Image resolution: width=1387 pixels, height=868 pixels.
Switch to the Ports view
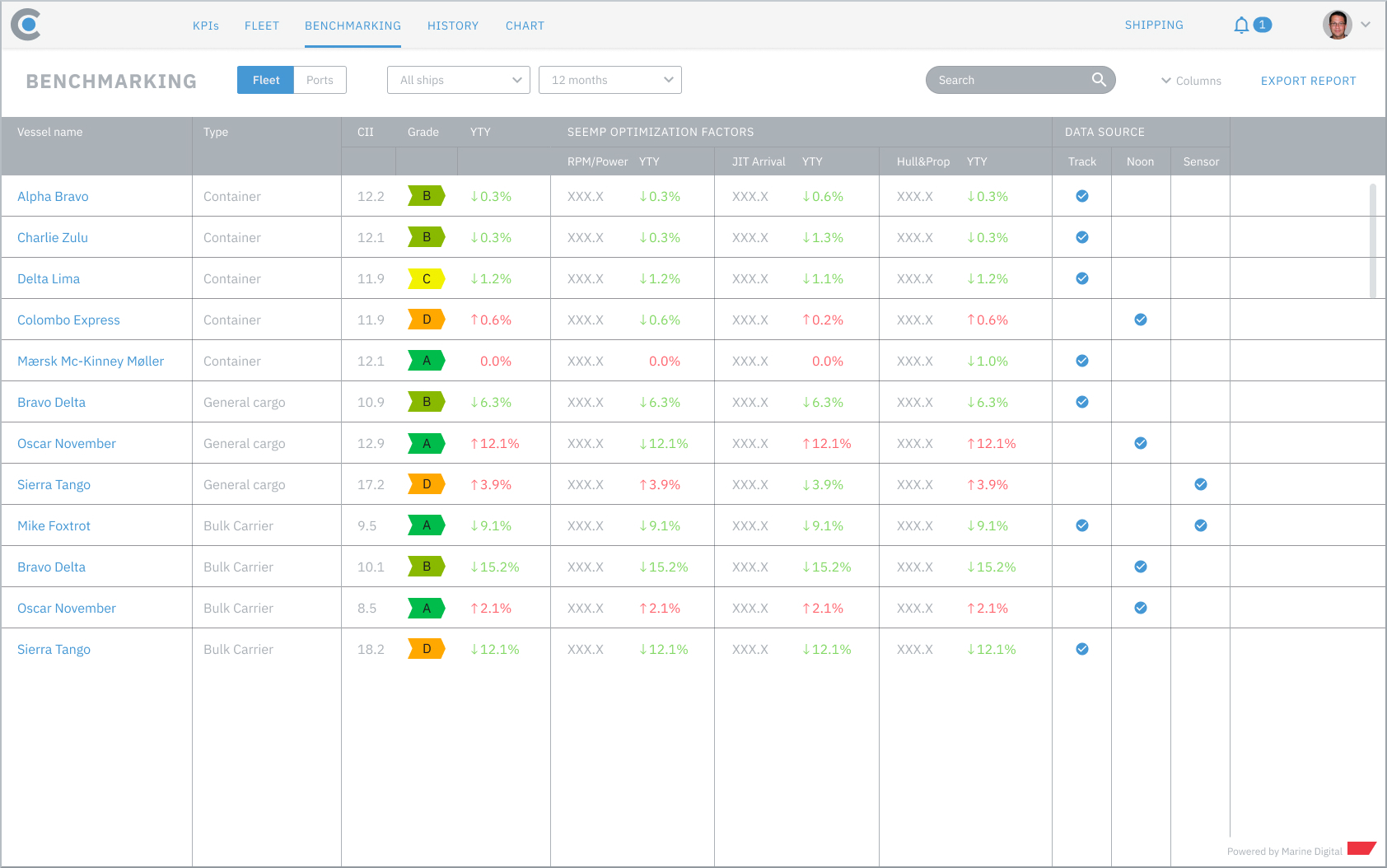pyautogui.click(x=320, y=80)
